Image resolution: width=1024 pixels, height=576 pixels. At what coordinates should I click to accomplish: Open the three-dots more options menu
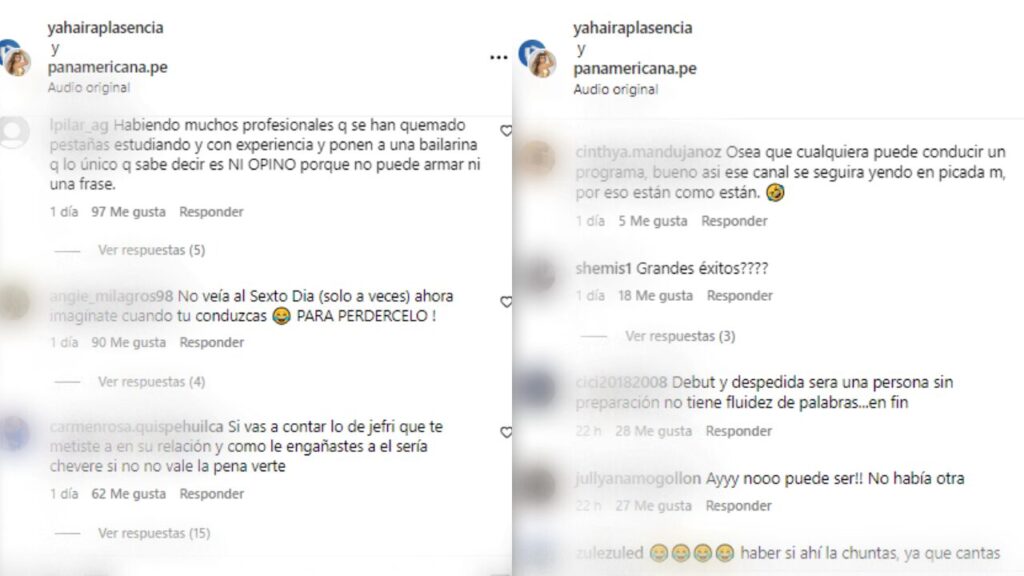point(498,57)
